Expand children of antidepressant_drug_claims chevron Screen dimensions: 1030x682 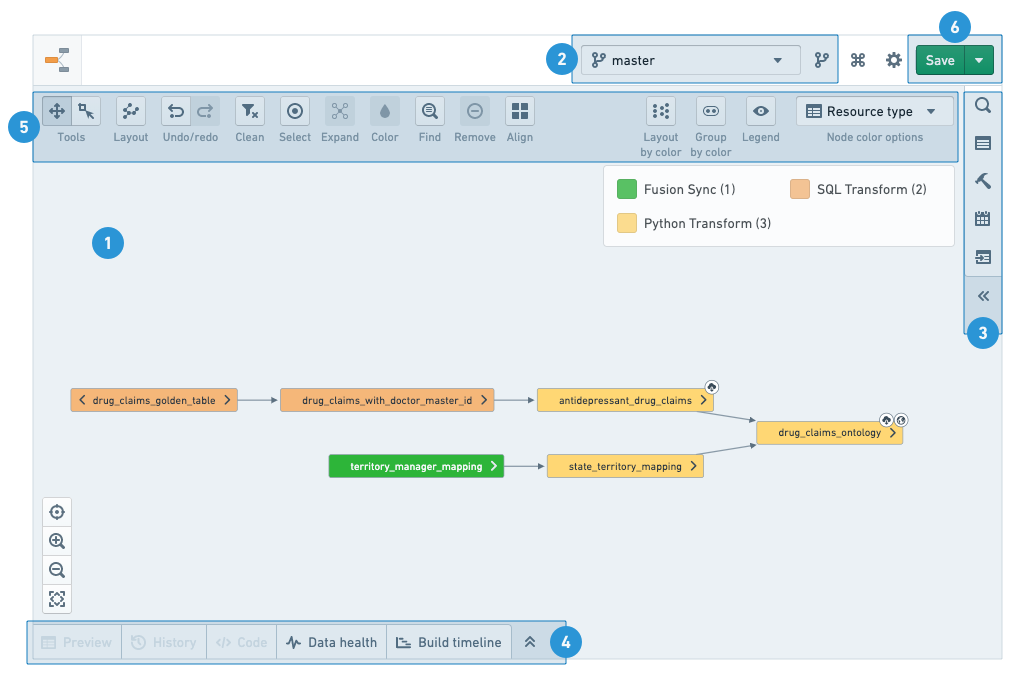click(x=704, y=400)
